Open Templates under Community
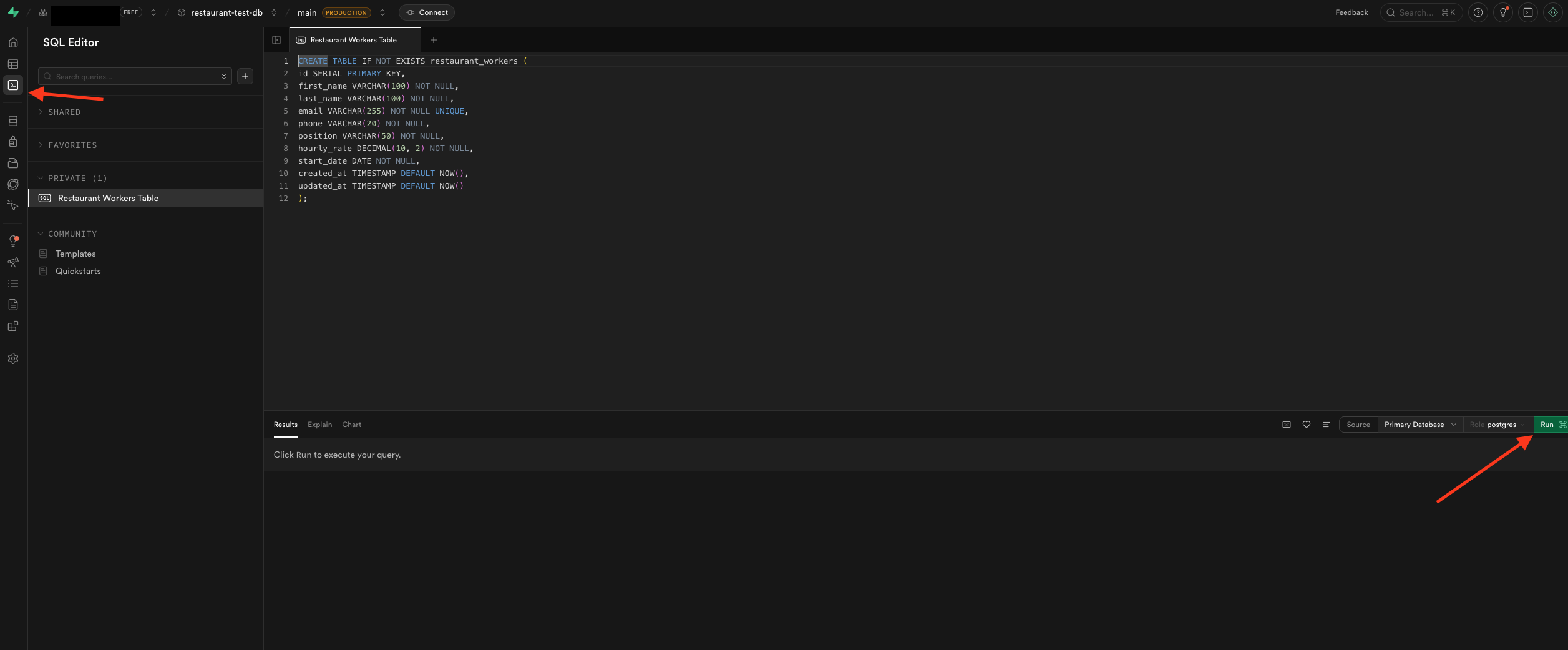The width and height of the screenshot is (1568, 650). 75,254
